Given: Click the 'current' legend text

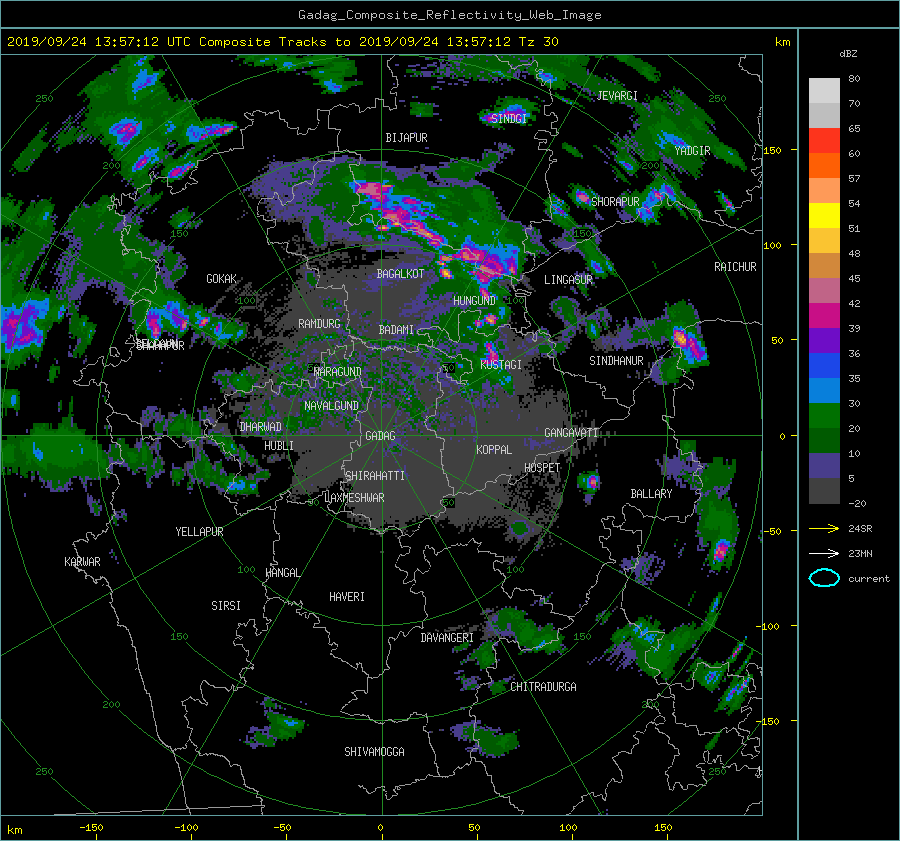Looking at the screenshot, I should (x=869, y=579).
